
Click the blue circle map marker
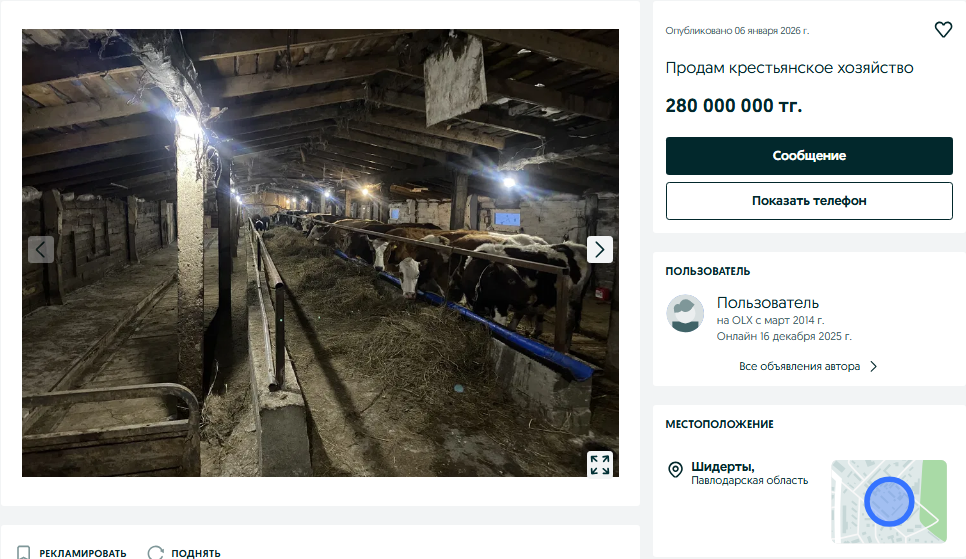889,501
